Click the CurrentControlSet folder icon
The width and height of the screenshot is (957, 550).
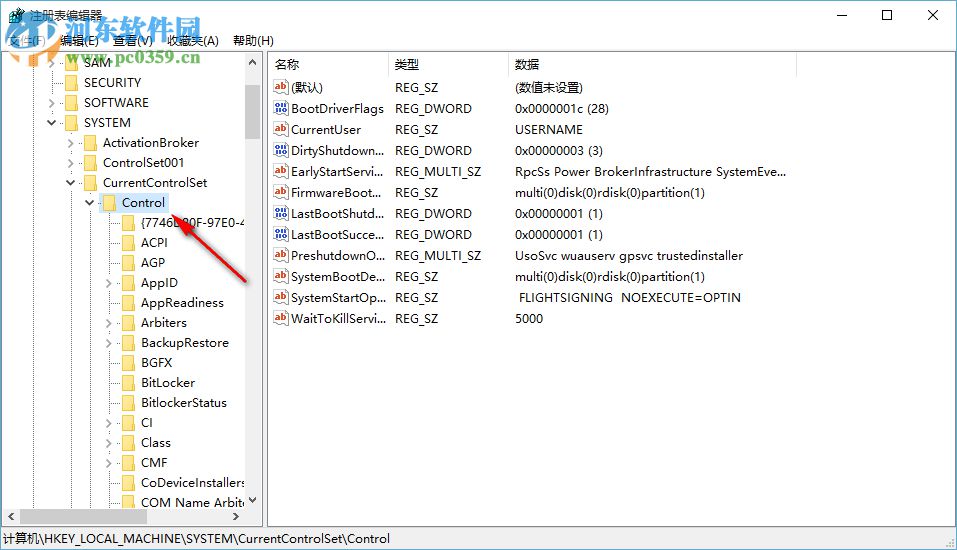pyautogui.click(x=90, y=183)
